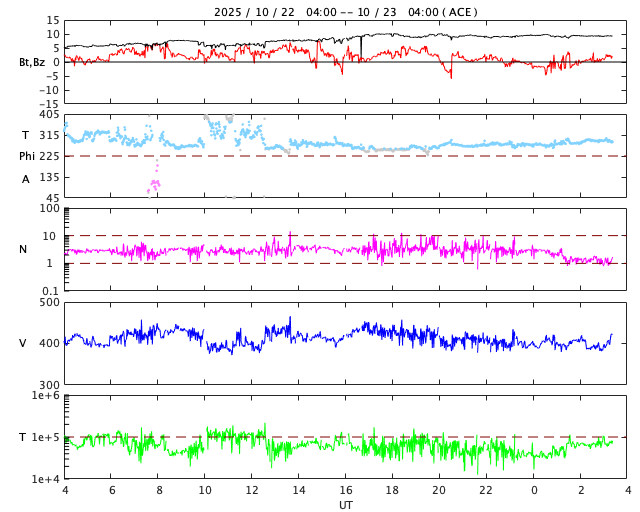Click the 1e+6 tick on temperature axis
This screenshot has height=512, width=640.
pyautogui.click(x=45, y=396)
